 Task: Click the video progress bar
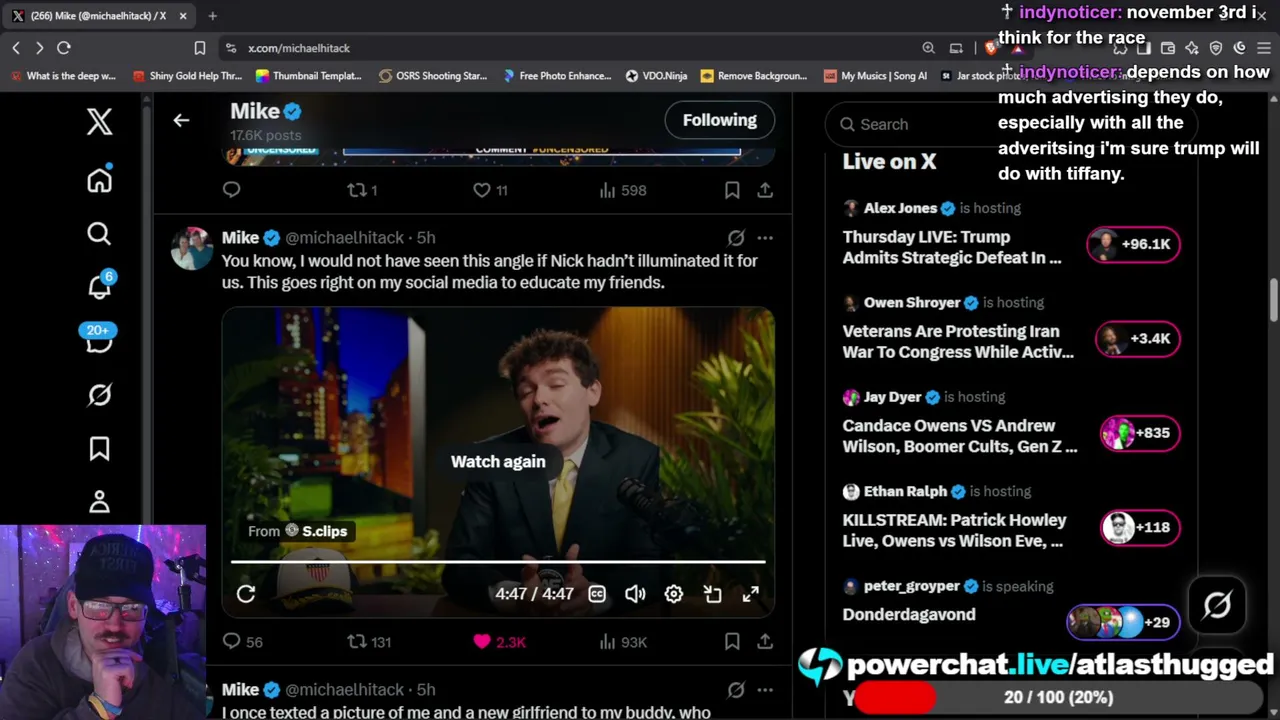pyautogui.click(x=498, y=562)
